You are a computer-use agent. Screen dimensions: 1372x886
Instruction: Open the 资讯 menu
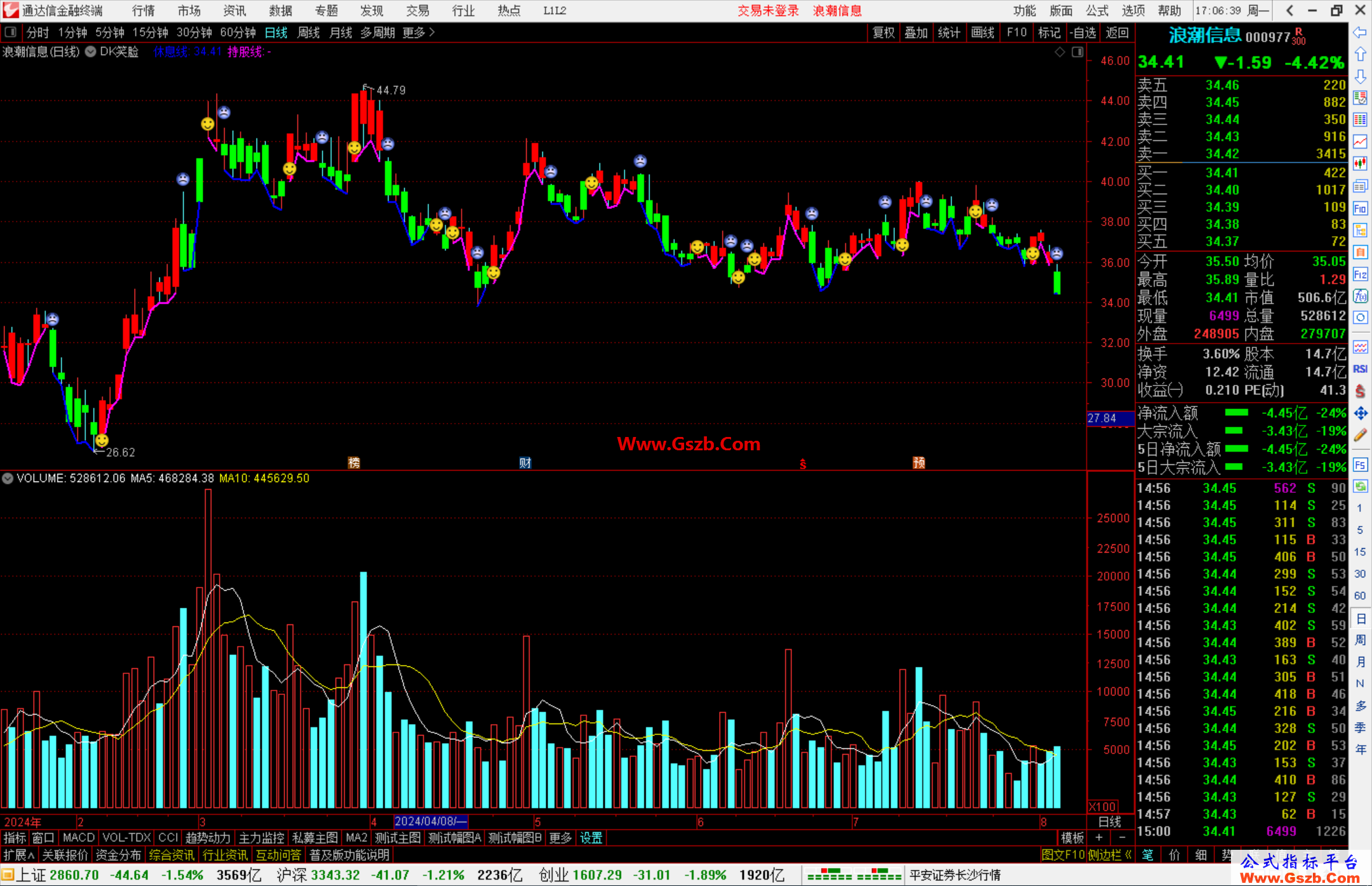[234, 11]
